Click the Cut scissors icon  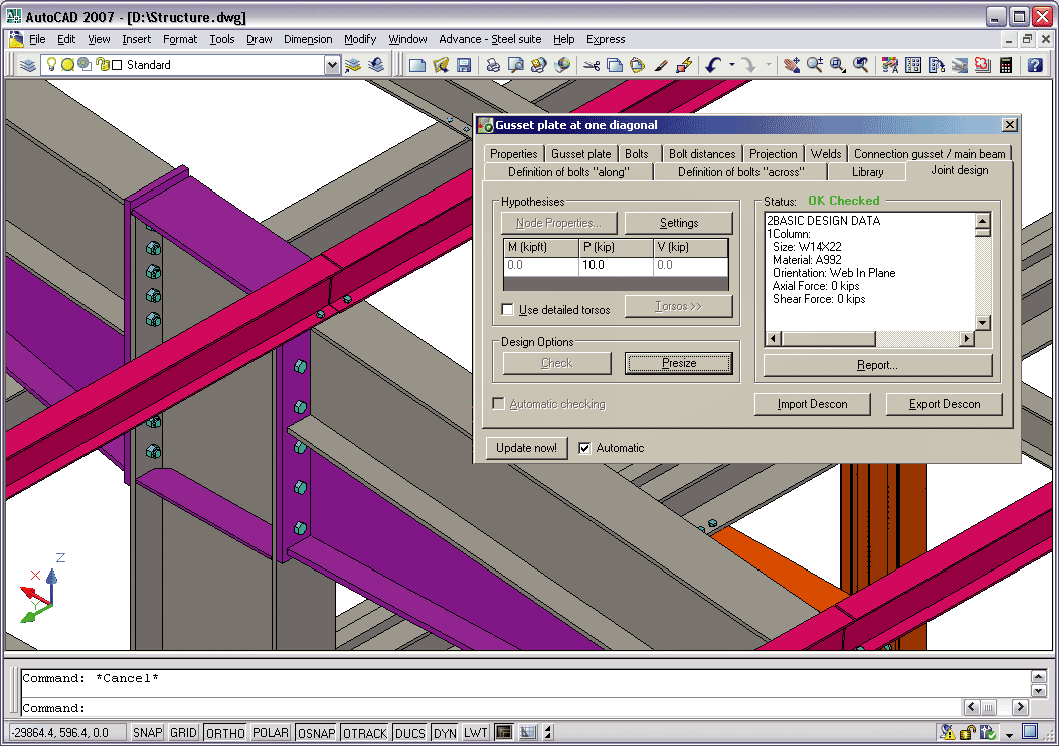(591, 65)
